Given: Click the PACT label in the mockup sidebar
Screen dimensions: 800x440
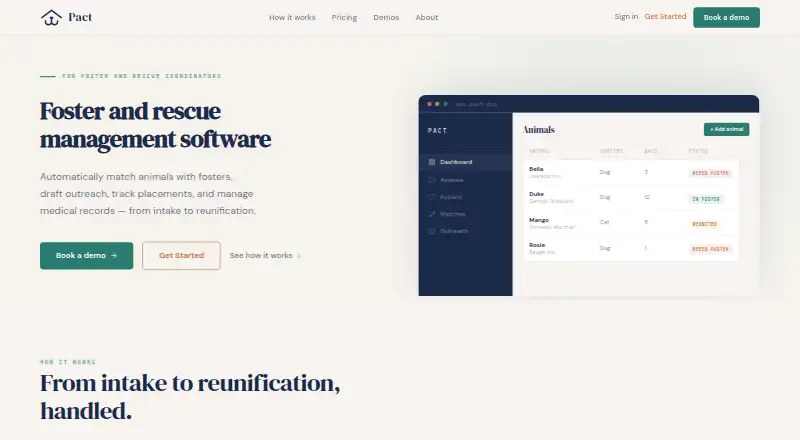Looking at the screenshot, I should (437, 131).
